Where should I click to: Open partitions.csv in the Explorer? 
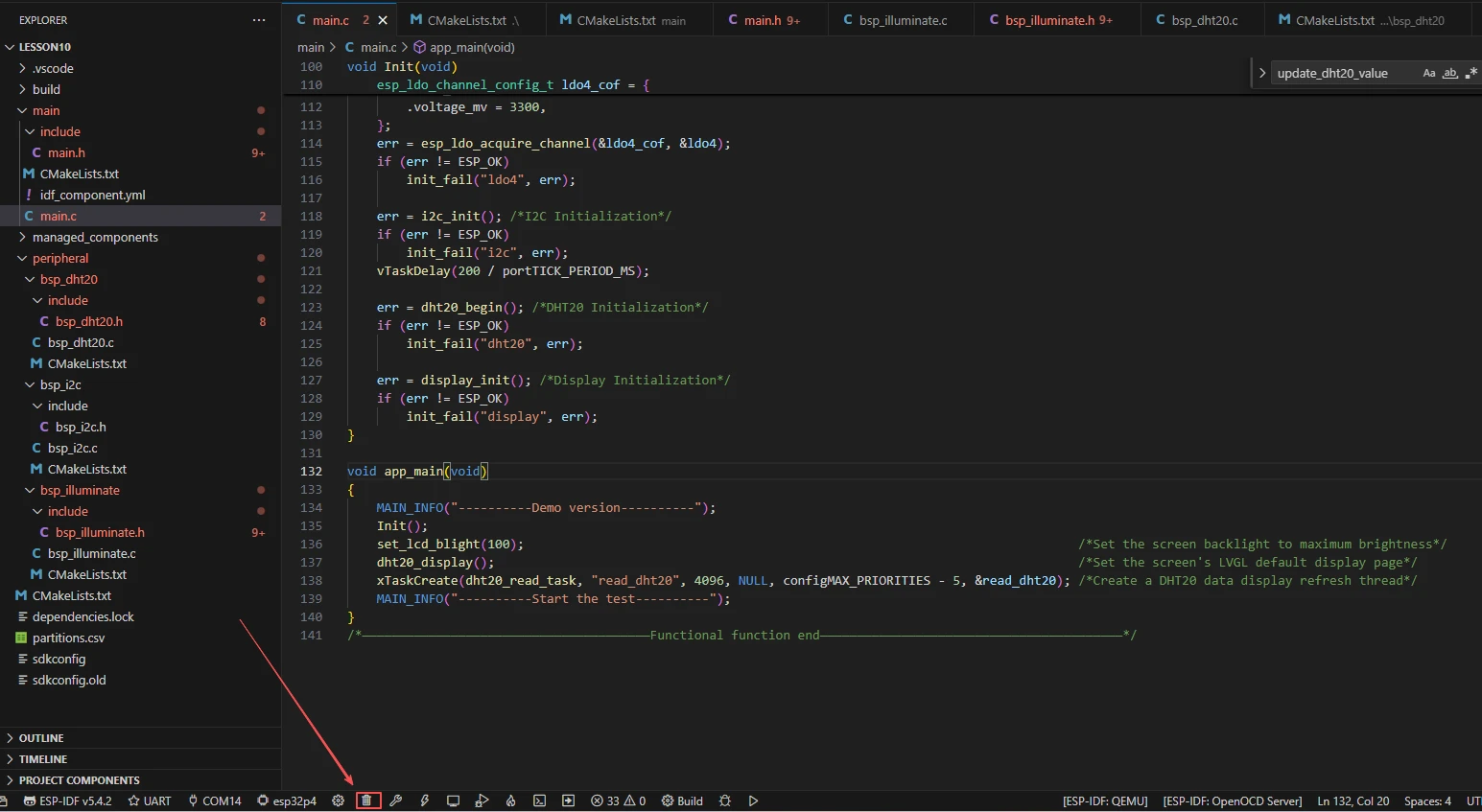pos(68,638)
